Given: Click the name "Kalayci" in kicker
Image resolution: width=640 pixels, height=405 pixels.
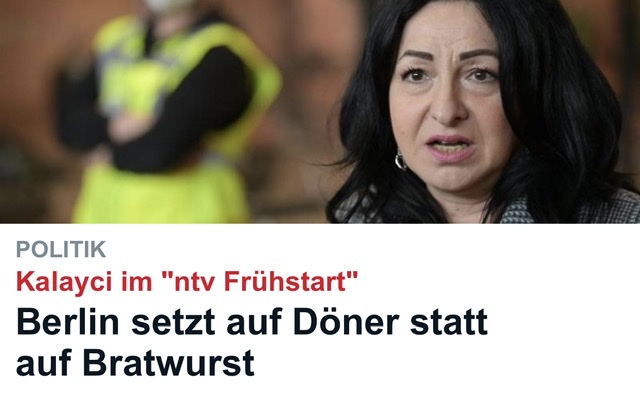Looking at the screenshot, I should tap(64, 282).
